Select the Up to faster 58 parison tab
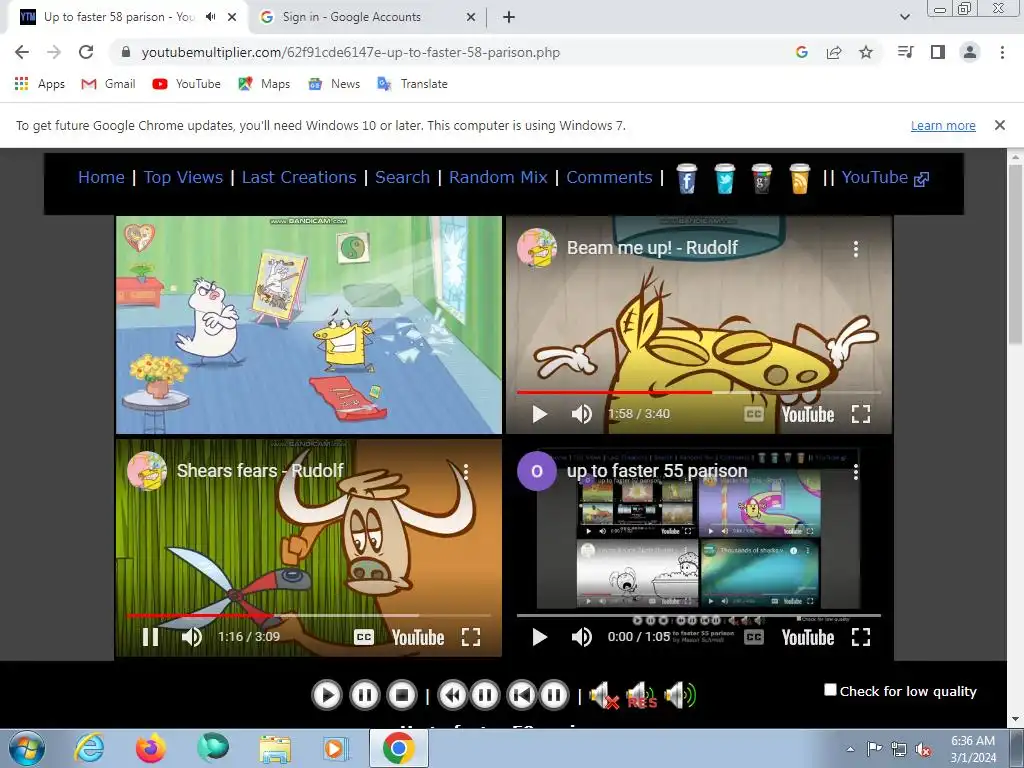1024x768 pixels. (127, 17)
